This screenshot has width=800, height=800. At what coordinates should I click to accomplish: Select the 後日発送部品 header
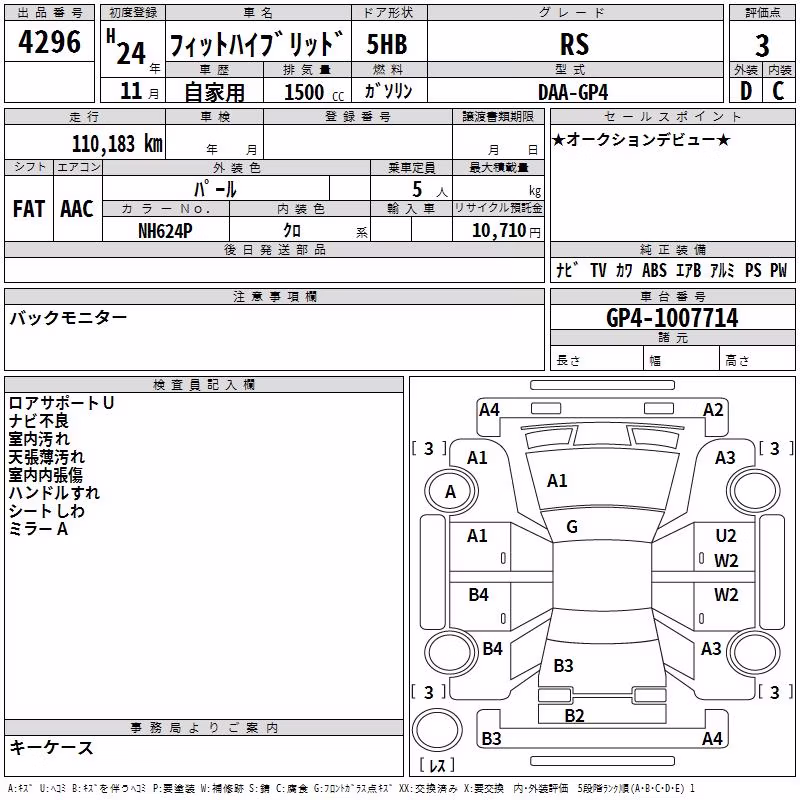tap(275, 249)
